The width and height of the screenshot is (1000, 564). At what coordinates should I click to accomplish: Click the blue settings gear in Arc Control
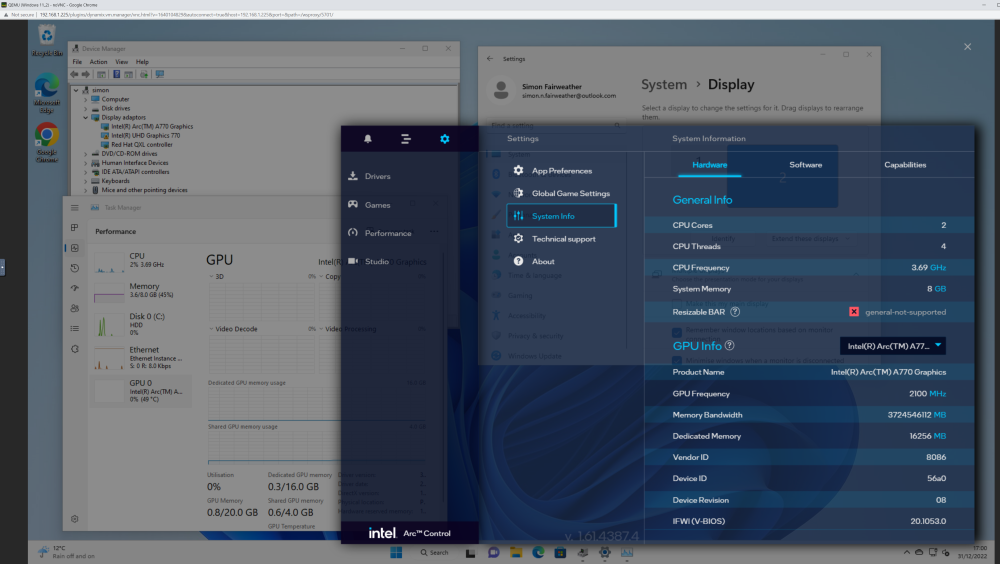tap(445, 138)
